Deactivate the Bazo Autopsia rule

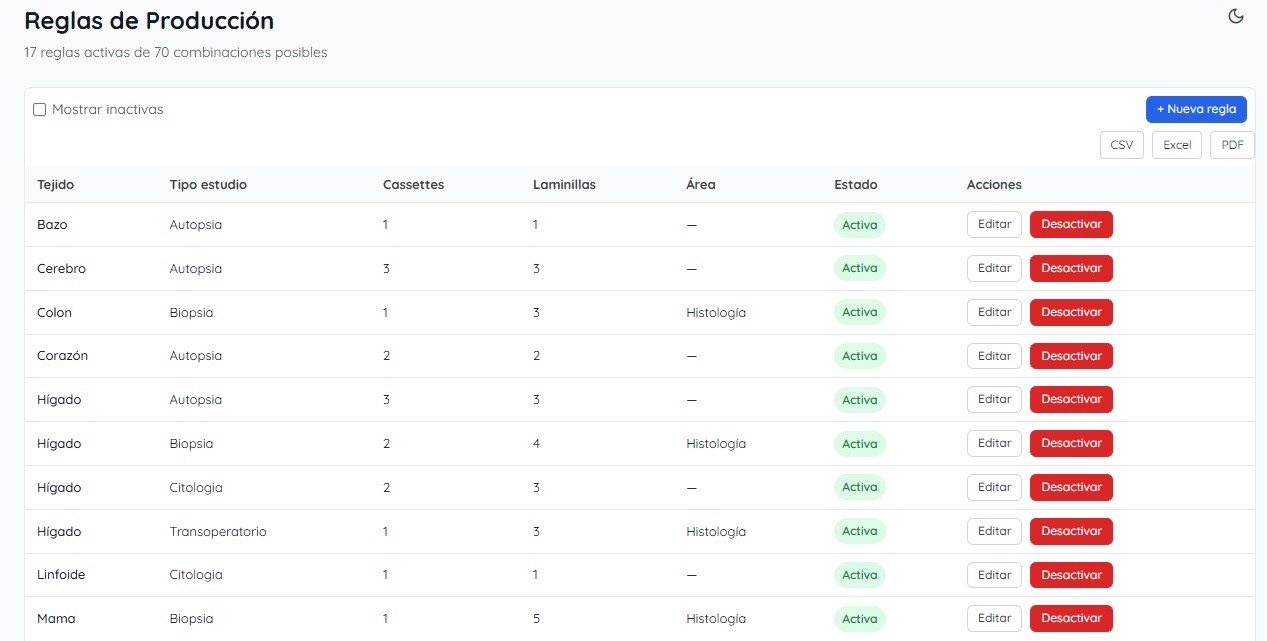[x=1071, y=224]
